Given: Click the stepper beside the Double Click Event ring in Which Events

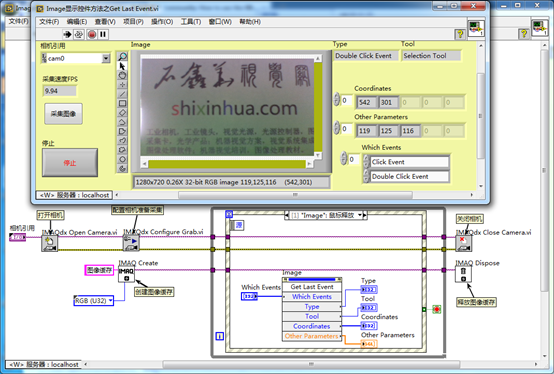Looking at the screenshot, I should click(x=366, y=176).
